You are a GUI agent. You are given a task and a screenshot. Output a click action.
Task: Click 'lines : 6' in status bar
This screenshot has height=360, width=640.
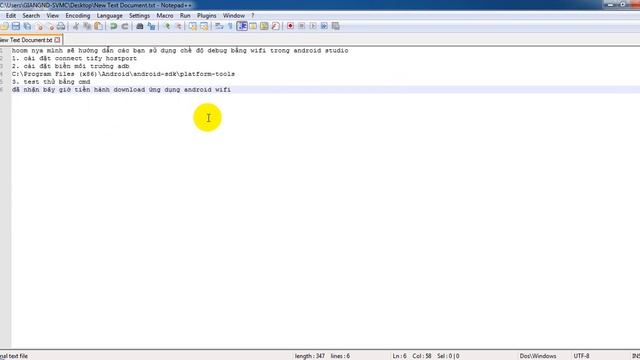click(340, 356)
